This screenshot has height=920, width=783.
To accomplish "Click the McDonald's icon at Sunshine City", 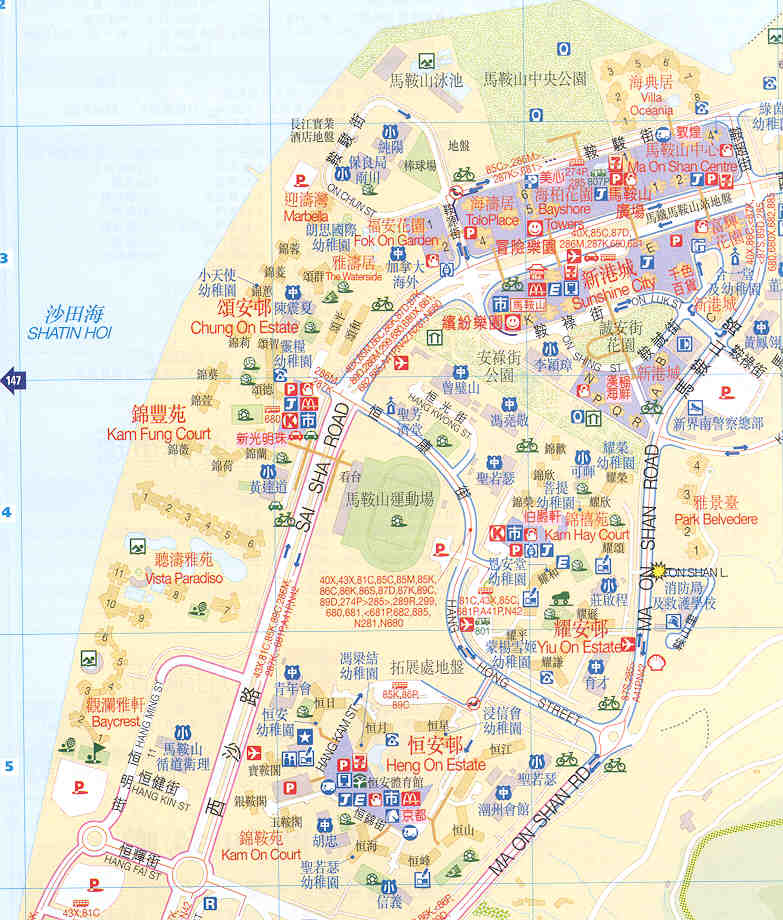I will pyautogui.click(x=536, y=289).
